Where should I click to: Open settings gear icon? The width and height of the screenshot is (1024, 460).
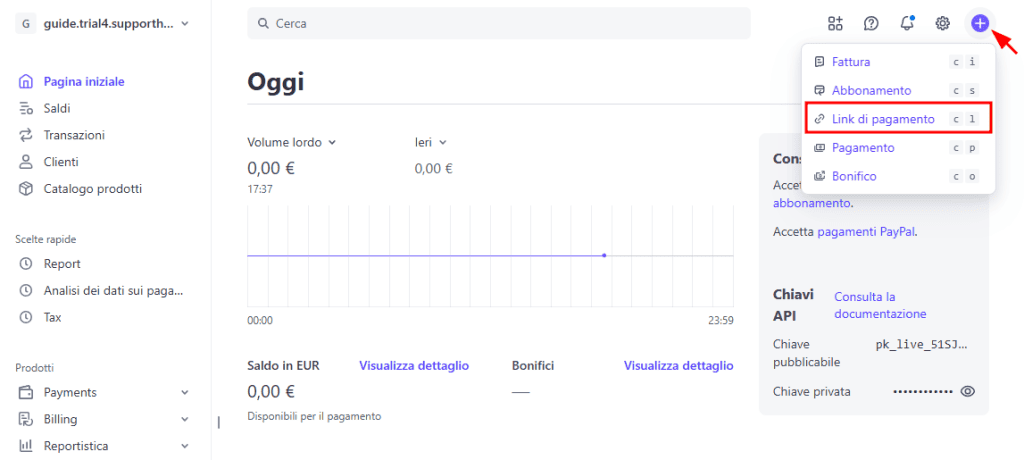tap(942, 24)
